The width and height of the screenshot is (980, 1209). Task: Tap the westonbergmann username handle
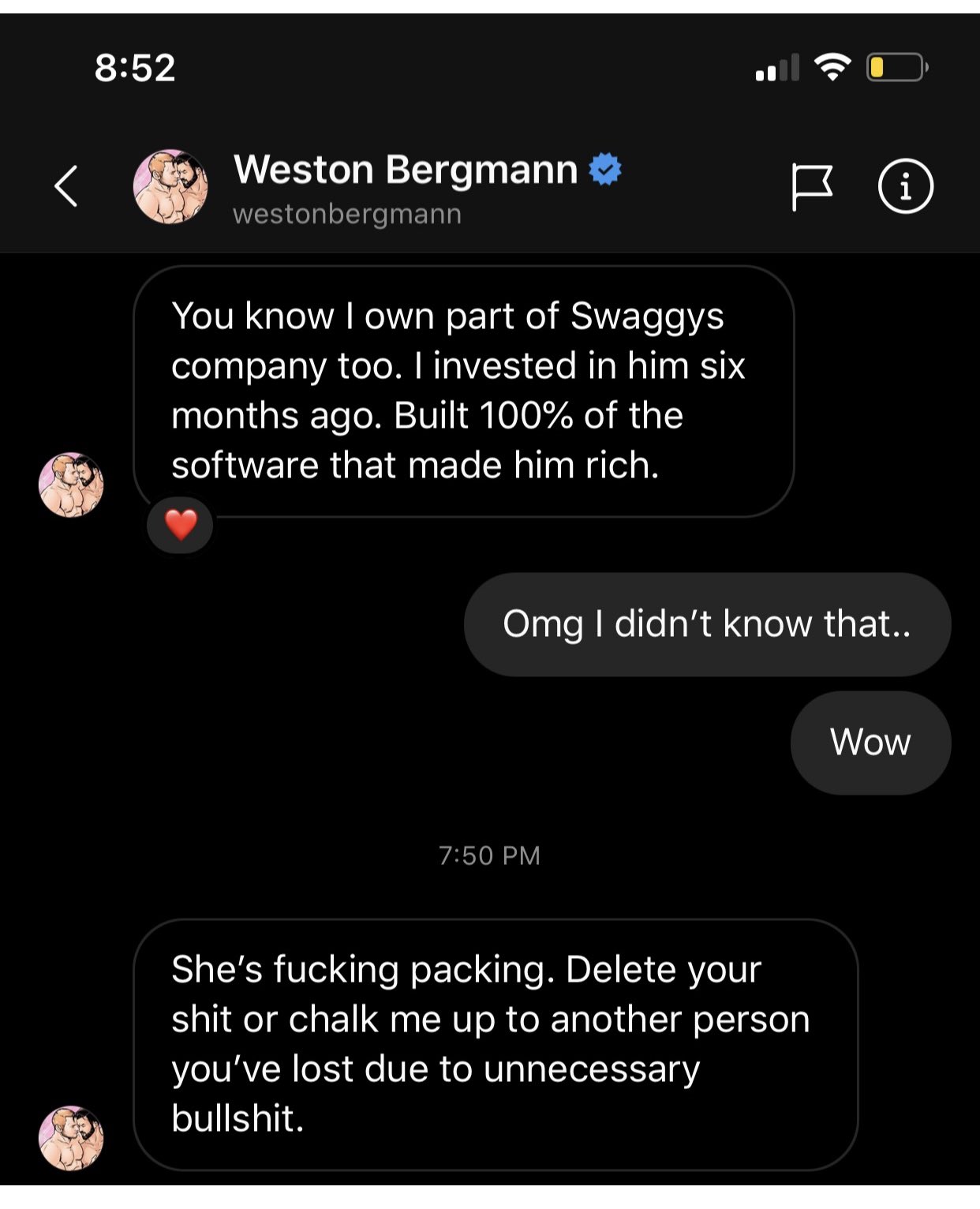(x=347, y=214)
